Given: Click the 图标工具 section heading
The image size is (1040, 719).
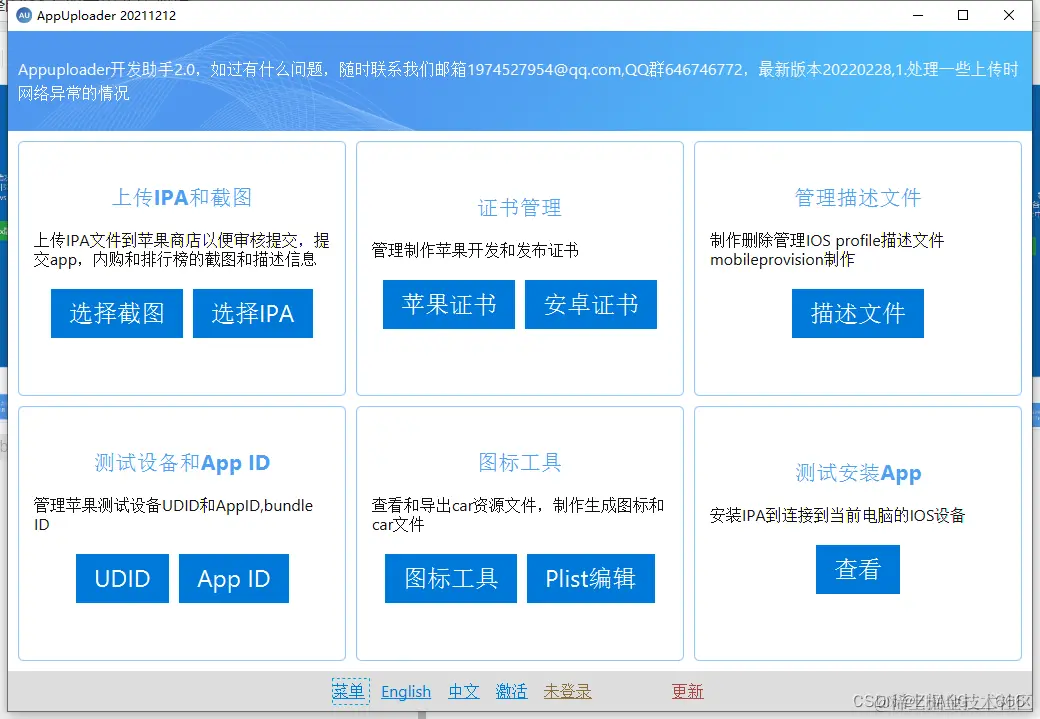Looking at the screenshot, I should coord(520,462).
